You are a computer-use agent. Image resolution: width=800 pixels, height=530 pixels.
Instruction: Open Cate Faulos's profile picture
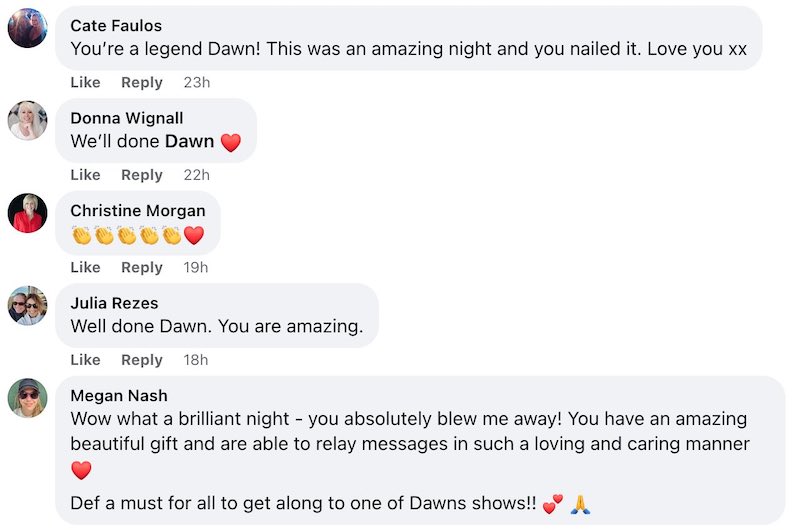(27, 28)
